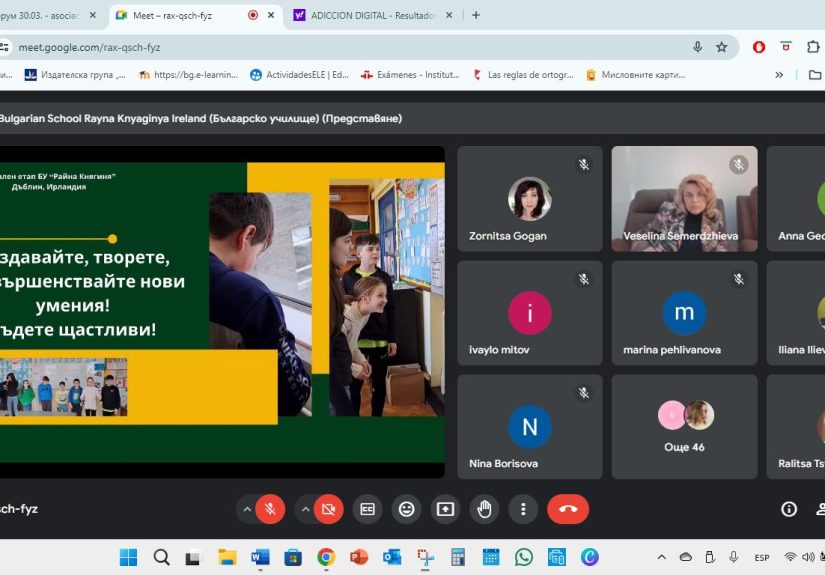Open a new browser tab
This screenshot has height=575, width=825.
point(476,15)
